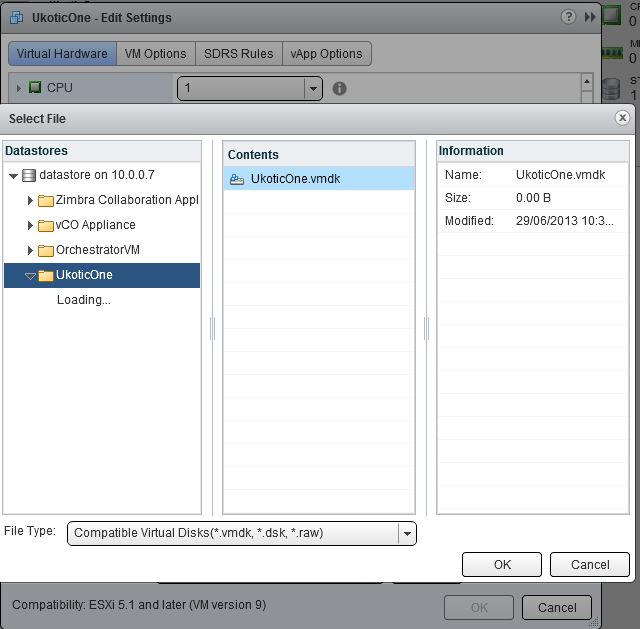Select vCO Appliance in the tree
The height and width of the screenshot is (629, 640).
click(x=96, y=224)
